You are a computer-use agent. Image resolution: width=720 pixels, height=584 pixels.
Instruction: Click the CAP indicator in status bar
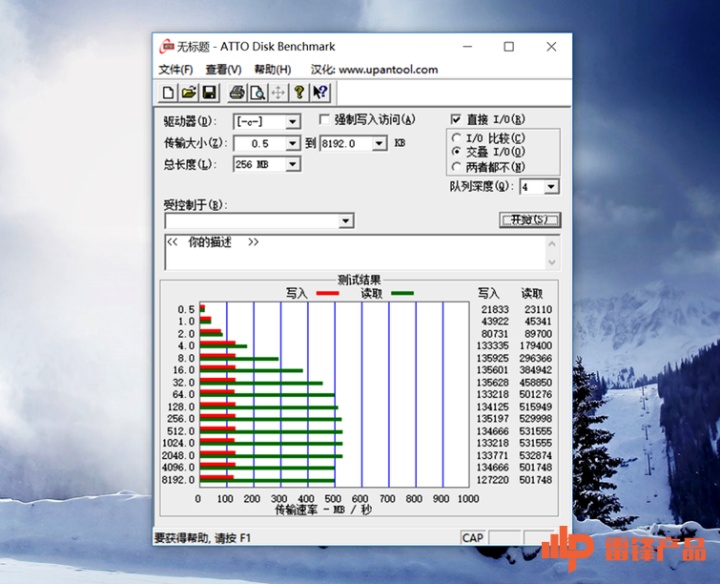[472, 538]
